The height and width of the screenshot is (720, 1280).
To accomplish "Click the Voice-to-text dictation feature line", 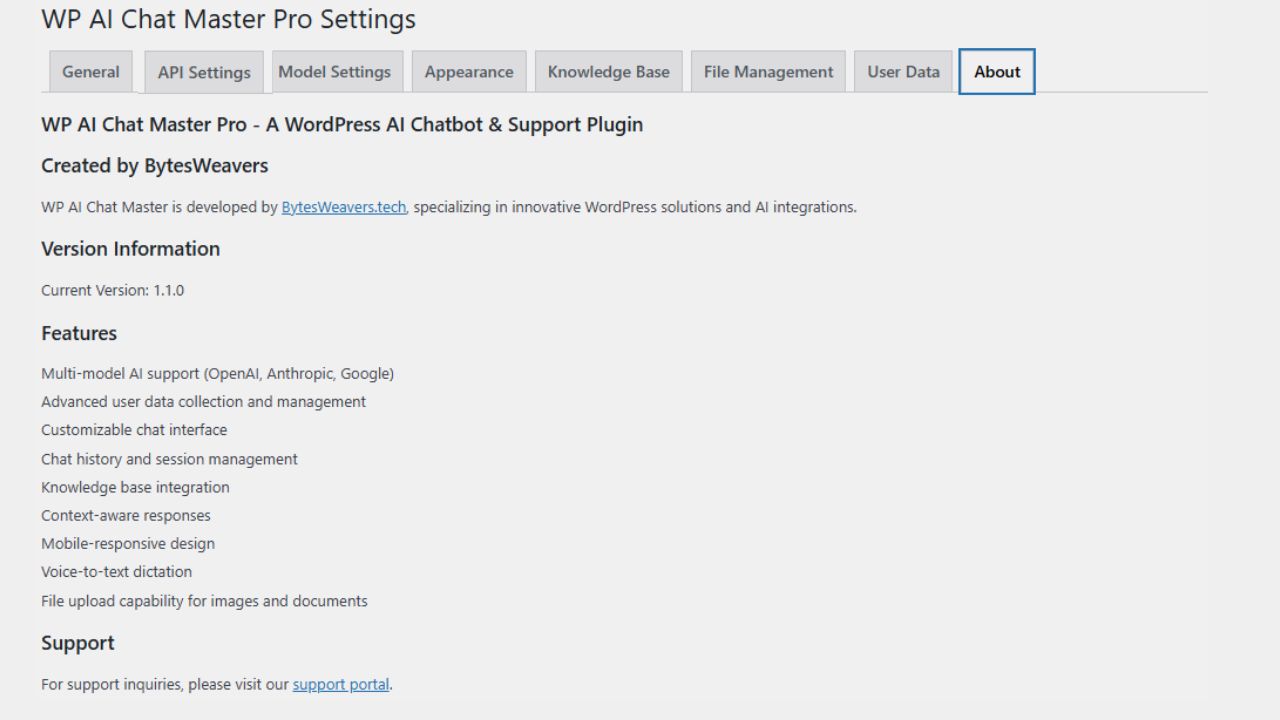I will click(116, 572).
